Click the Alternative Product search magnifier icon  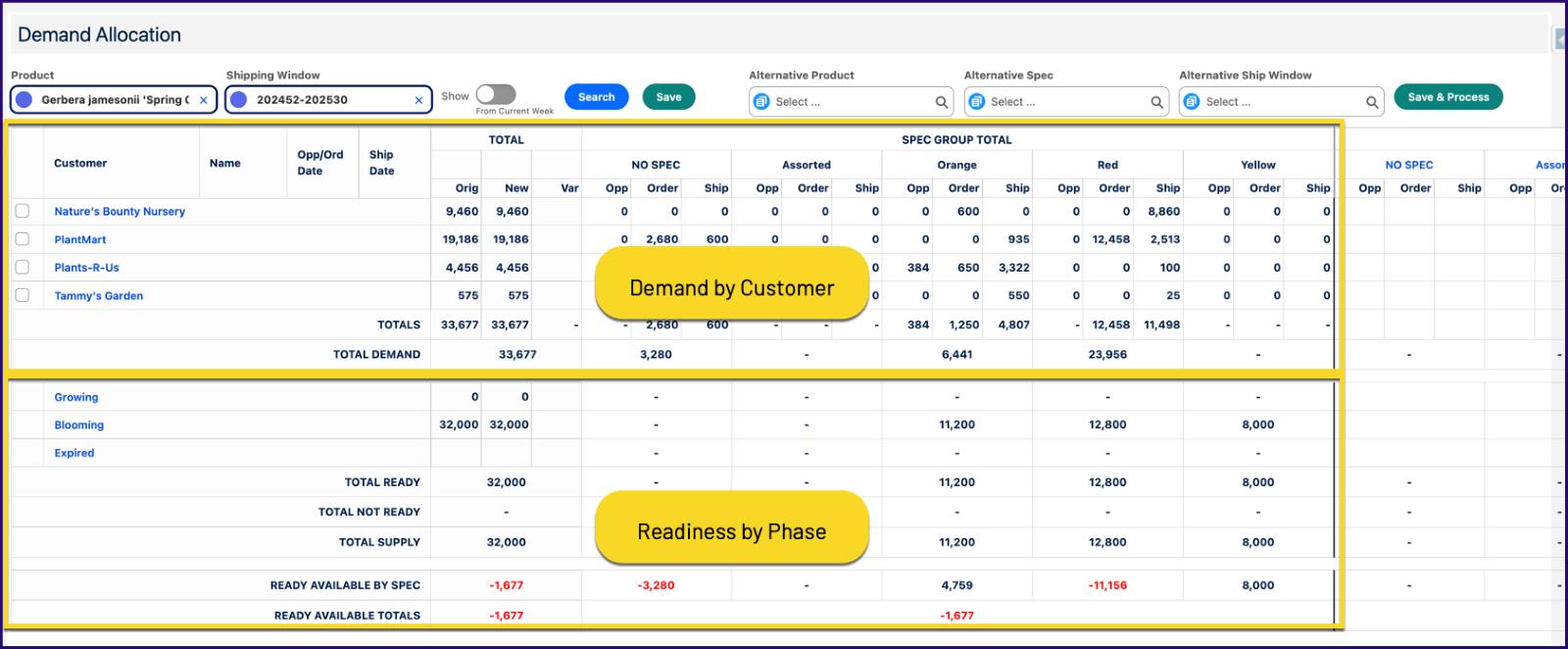pos(942,102)
